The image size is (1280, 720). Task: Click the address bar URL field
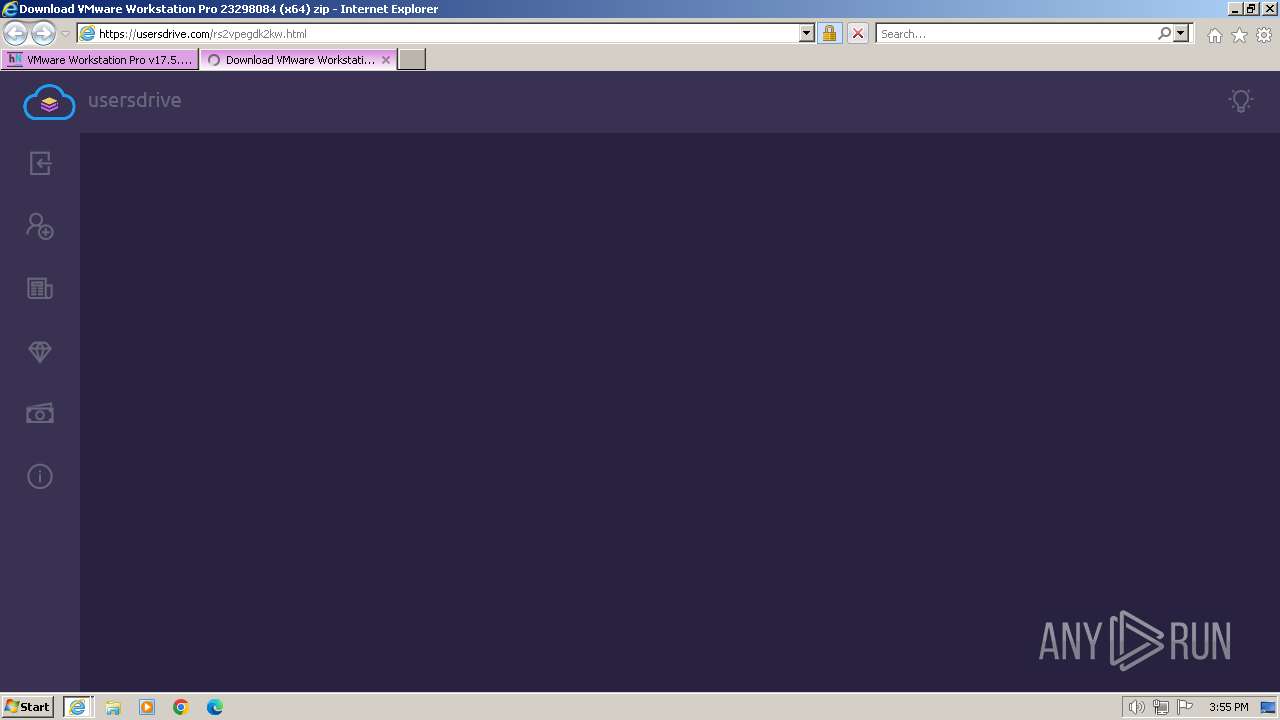[446, 33]
